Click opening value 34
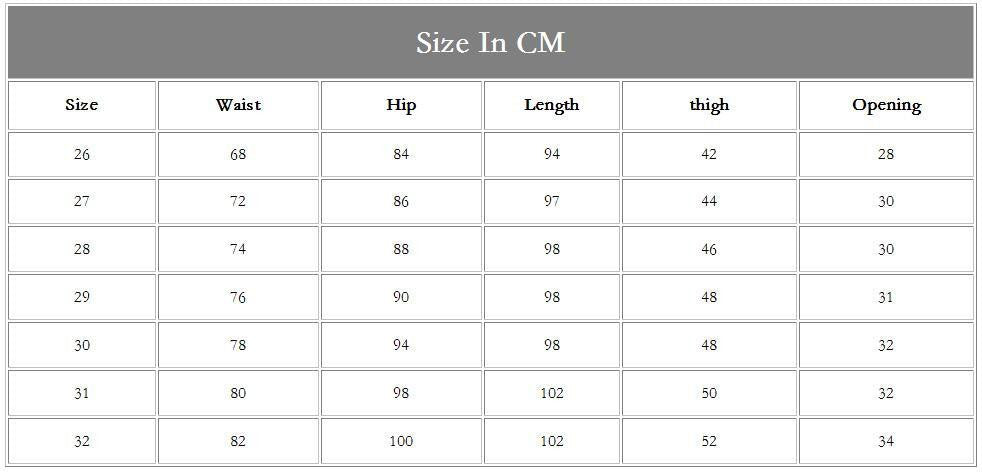 point(886,441)
